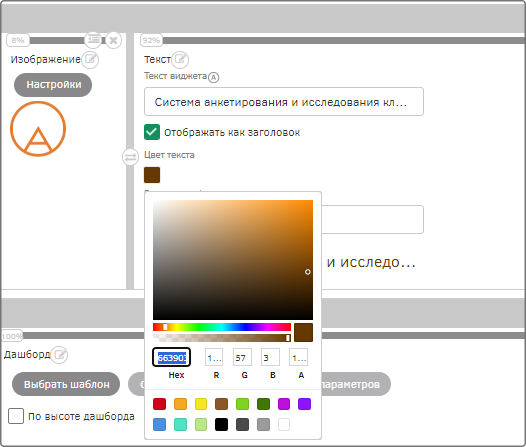
Task: Click the circled A icon beside Текст виджета
Action: click(x=213, y=77)
